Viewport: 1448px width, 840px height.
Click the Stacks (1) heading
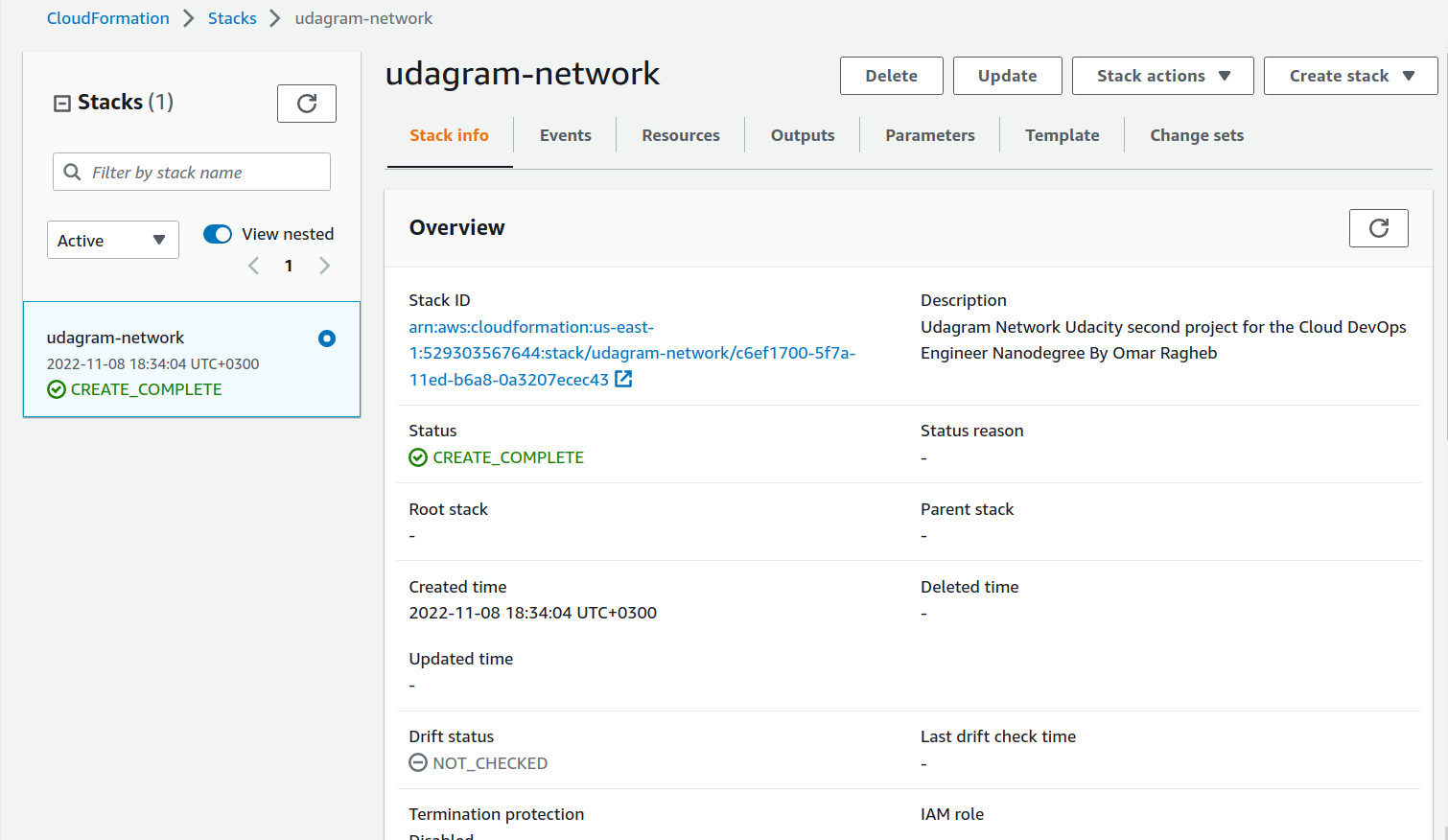[x=126, y=102]
